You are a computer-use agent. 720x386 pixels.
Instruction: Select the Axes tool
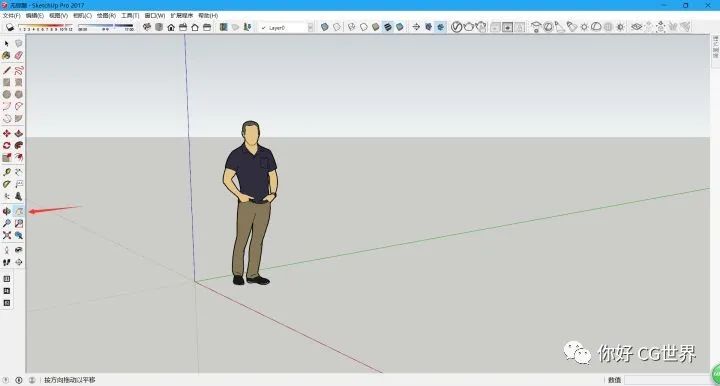pyautogui.click(x=6, y=196)
